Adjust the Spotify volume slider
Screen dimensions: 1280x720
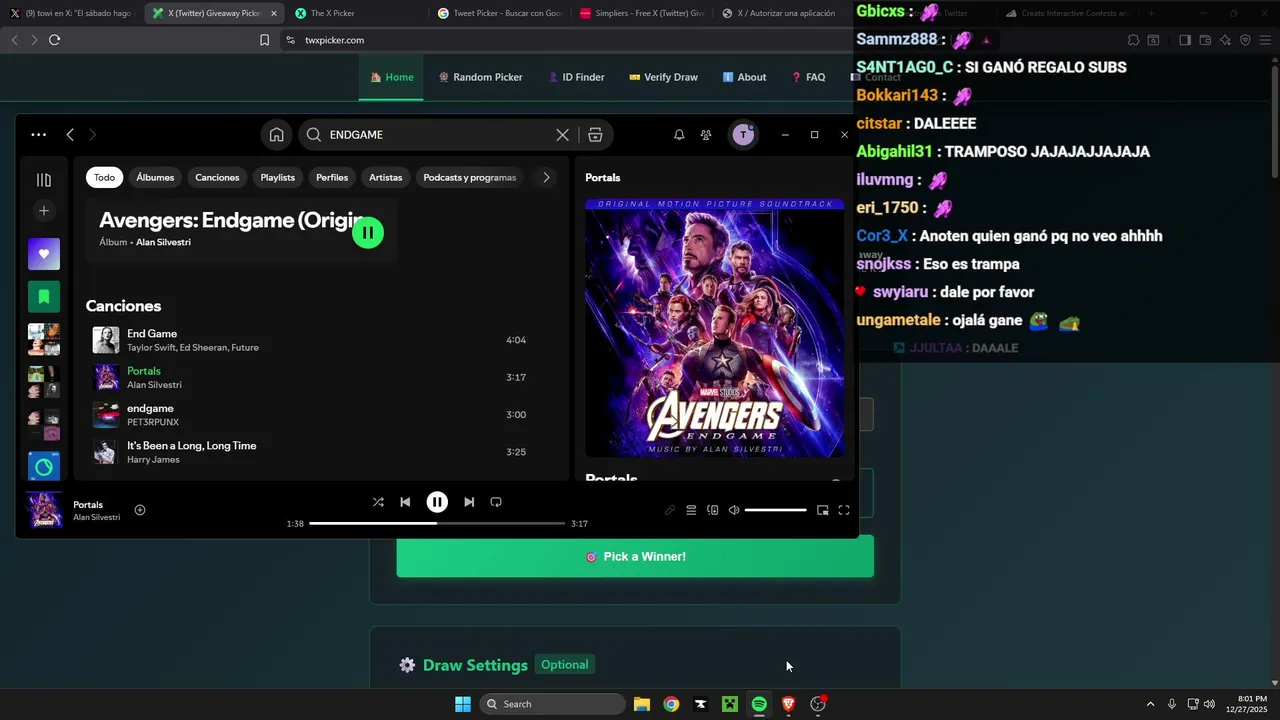click(775, 510)
